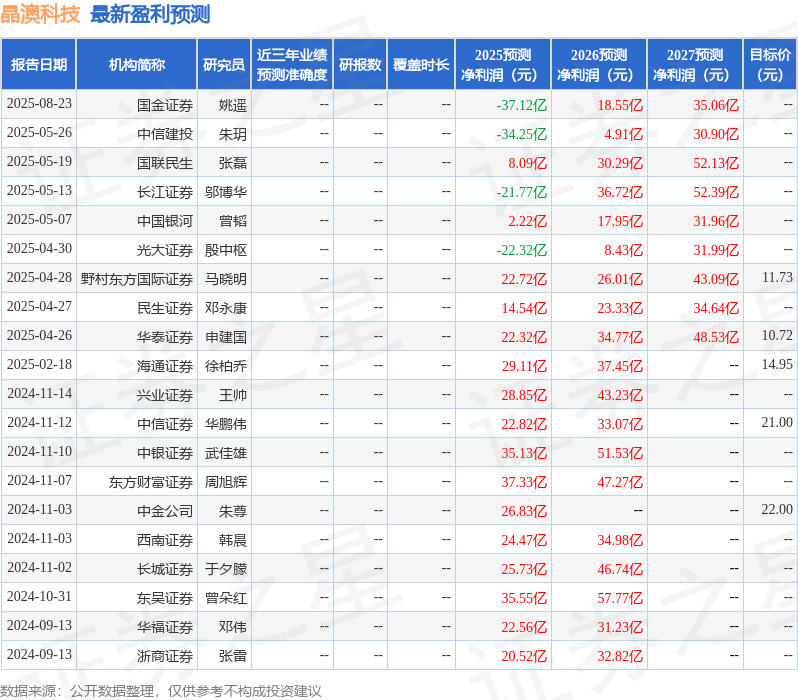
Task: Click researcher name 朱玥
Action: tap(233, 134)
